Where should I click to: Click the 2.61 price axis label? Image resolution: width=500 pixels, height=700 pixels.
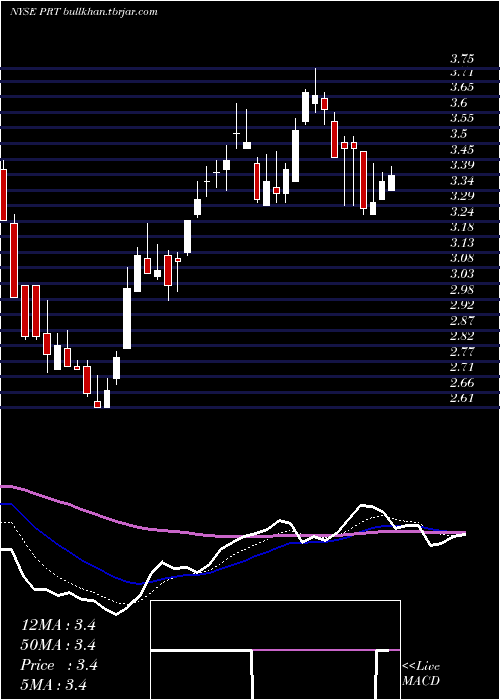[462, 398]
